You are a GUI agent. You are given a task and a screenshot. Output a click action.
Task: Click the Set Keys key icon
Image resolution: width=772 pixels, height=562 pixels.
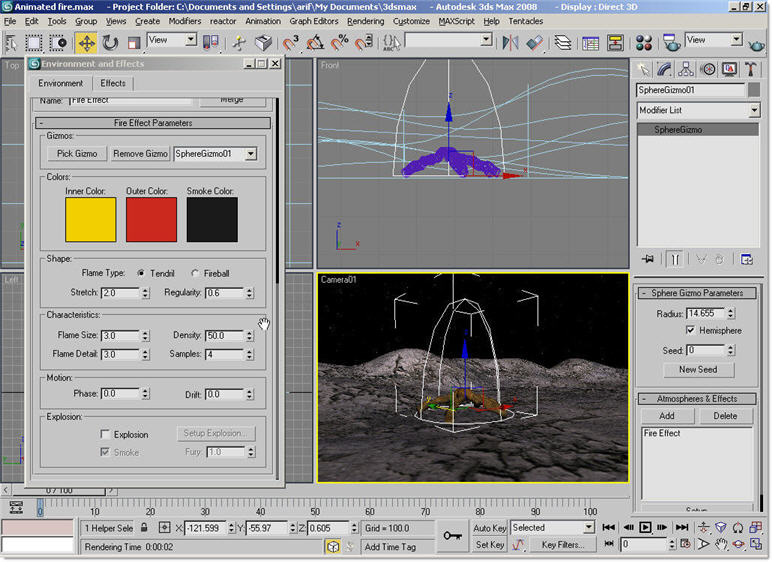tap(454, 536)
